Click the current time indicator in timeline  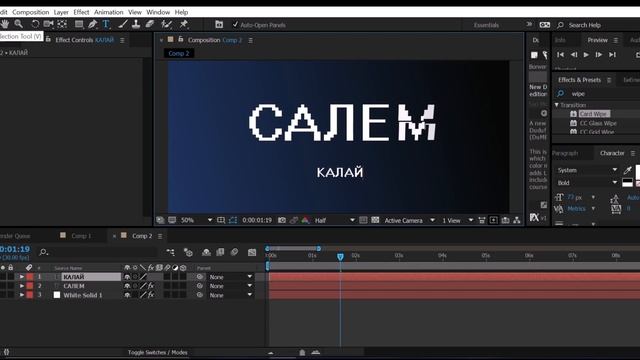(340, 256)
